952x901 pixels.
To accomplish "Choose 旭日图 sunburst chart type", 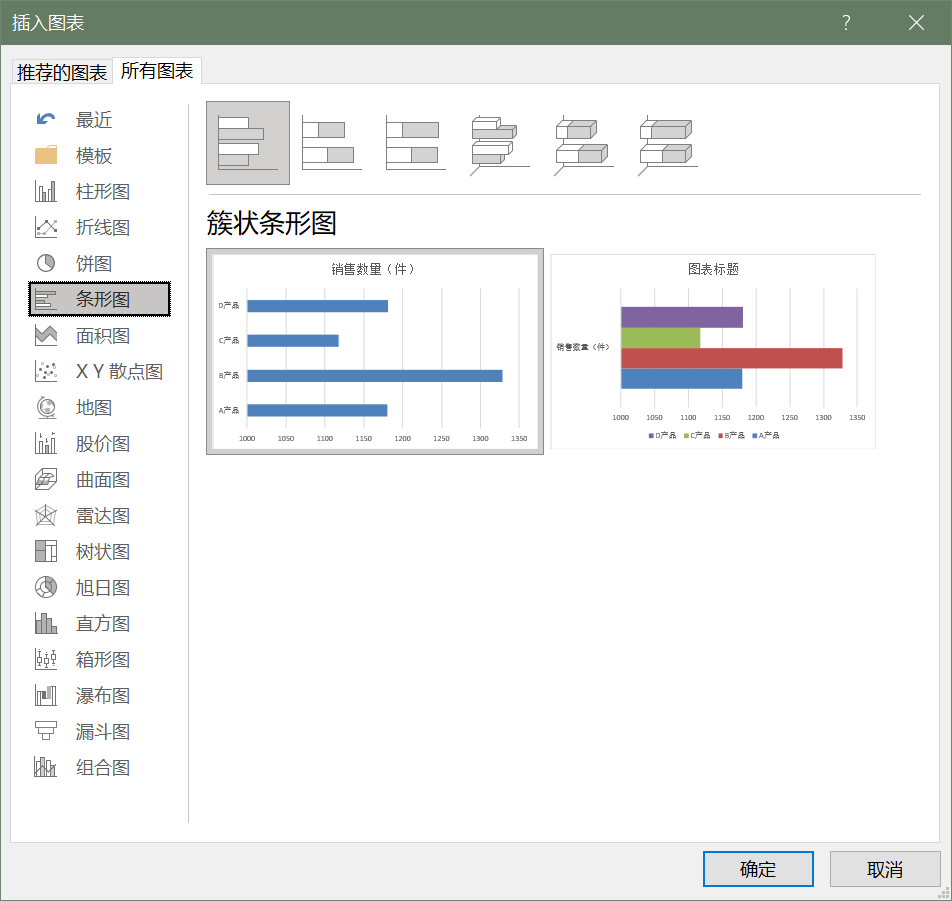I will tap(102, 588).
